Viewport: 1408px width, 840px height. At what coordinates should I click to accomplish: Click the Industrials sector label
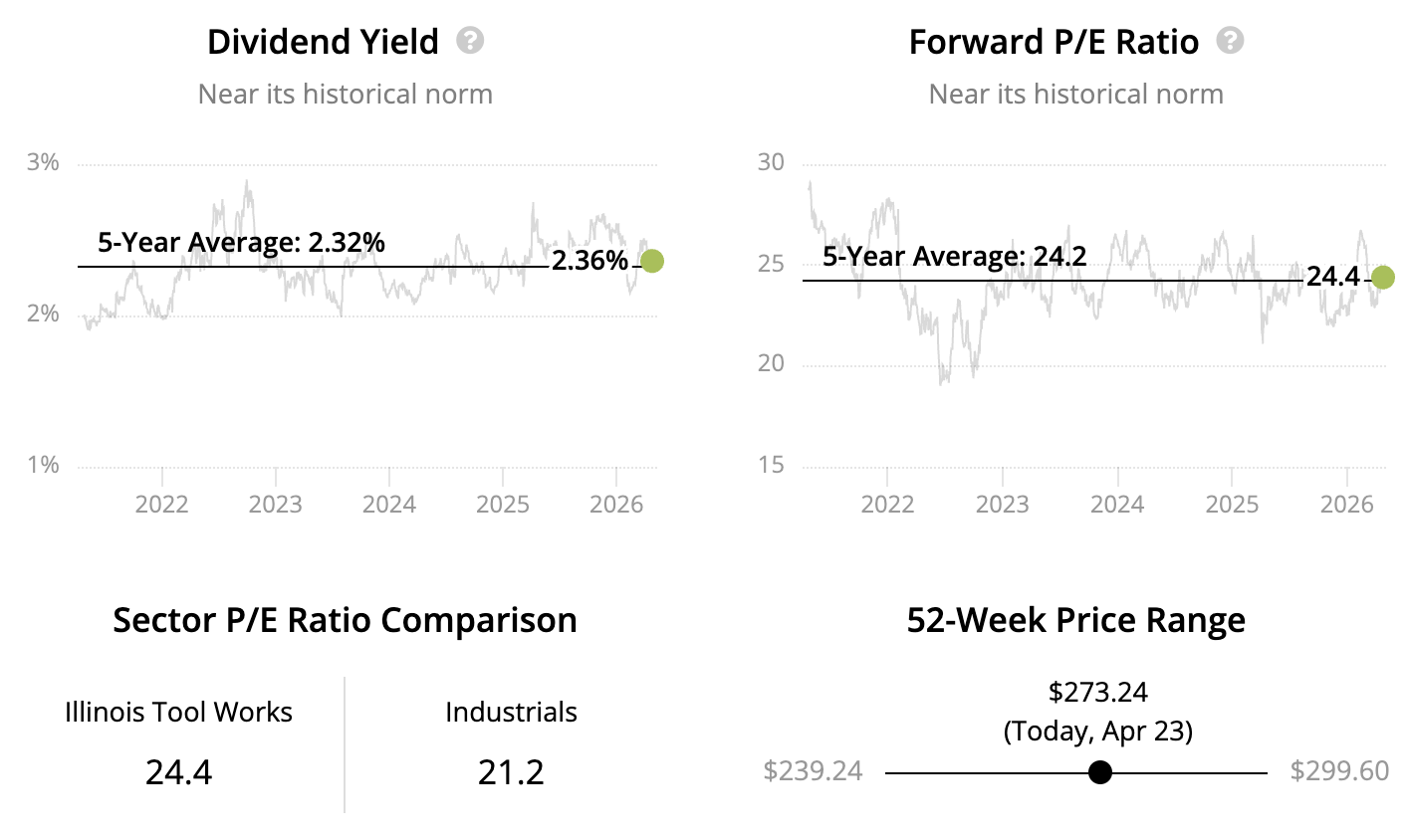(x=511, y=713)
